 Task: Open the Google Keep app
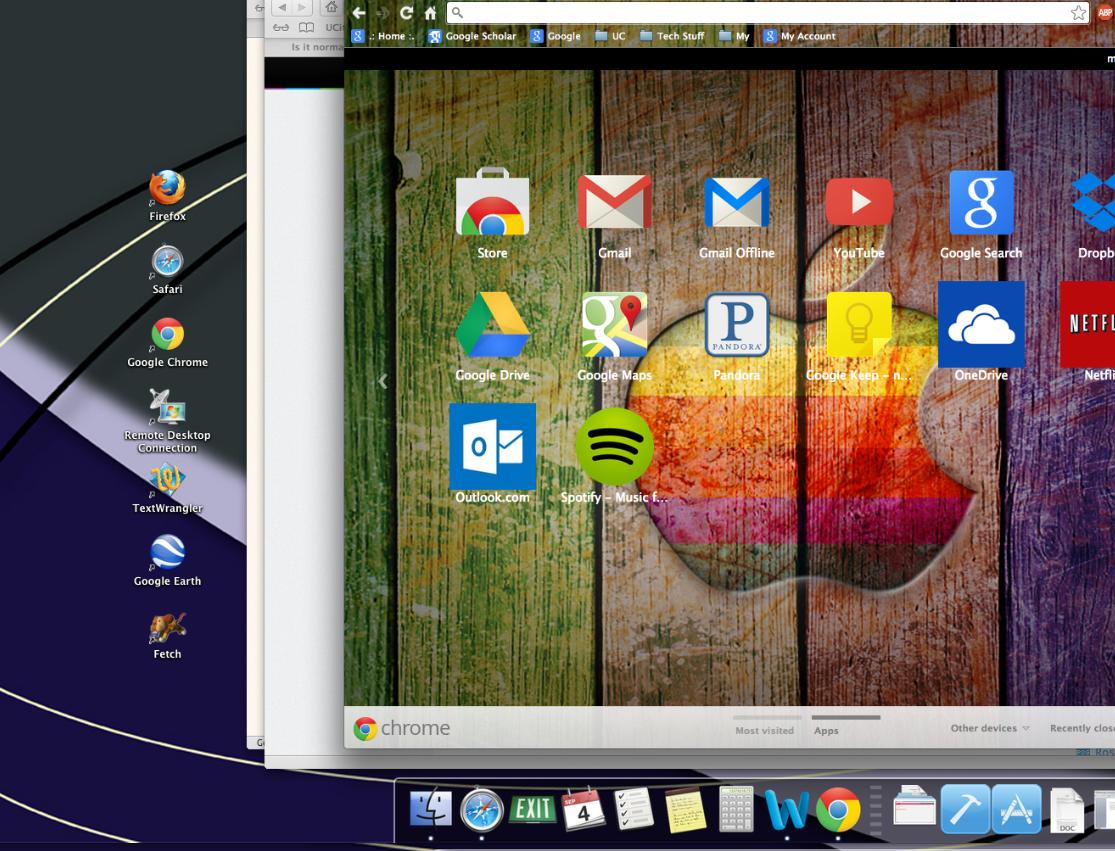pyautogui.click(x=859, y=325)
